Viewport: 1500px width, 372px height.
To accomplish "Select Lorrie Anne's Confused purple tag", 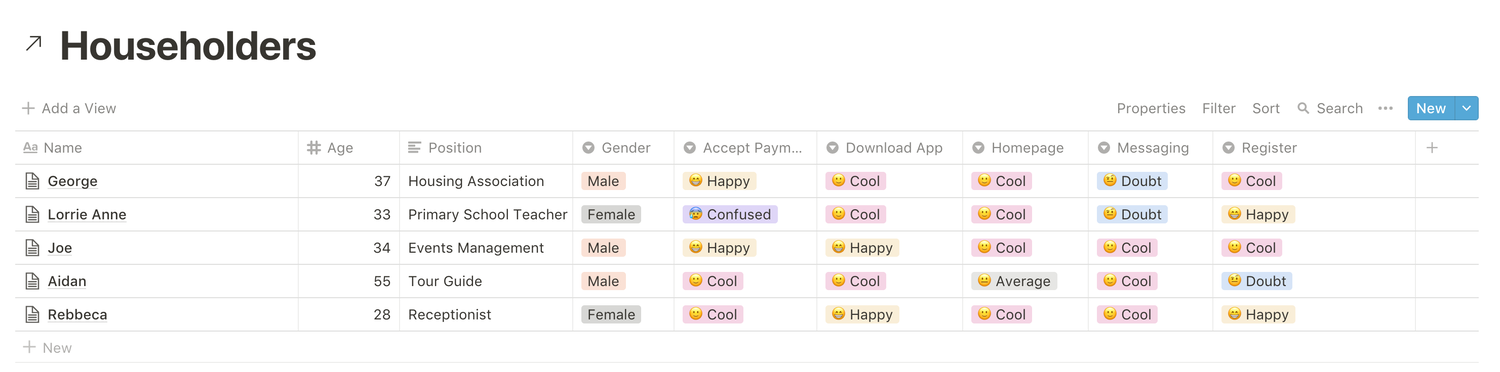I will click(x=730, y=214).
